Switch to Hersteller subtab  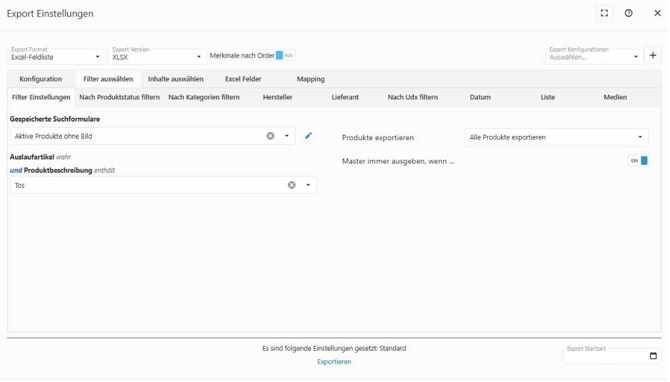click(x=279, y=97)
